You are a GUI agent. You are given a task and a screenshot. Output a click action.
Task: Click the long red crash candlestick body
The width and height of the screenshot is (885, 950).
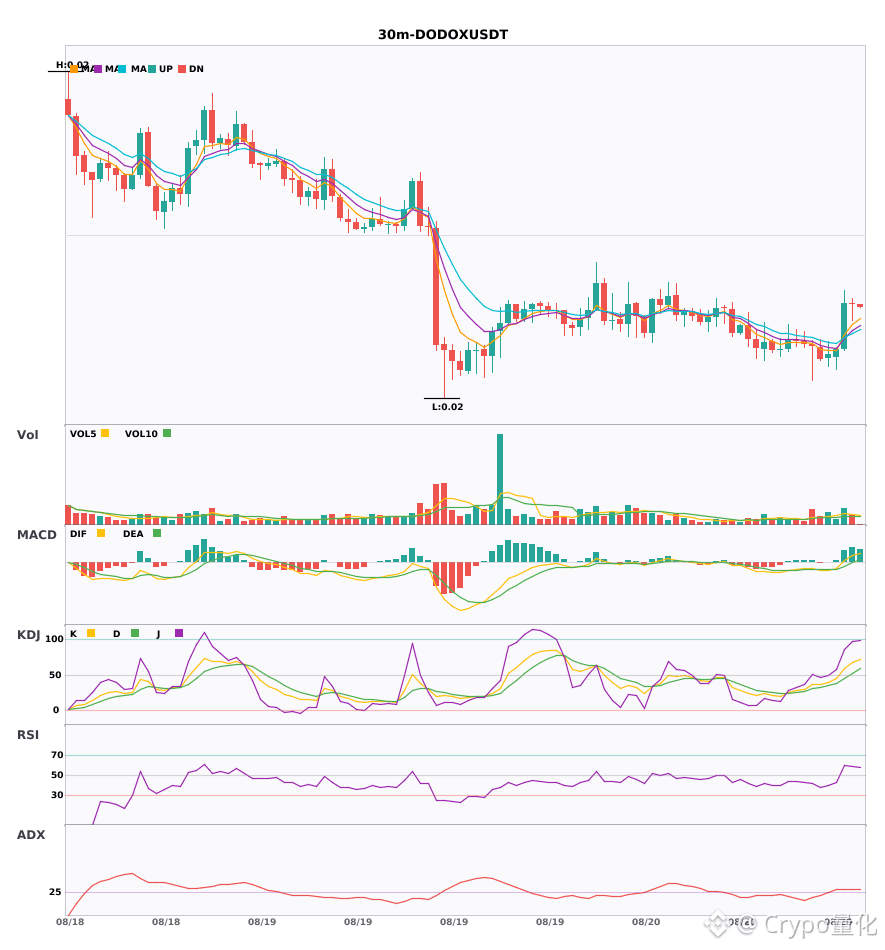436,286
